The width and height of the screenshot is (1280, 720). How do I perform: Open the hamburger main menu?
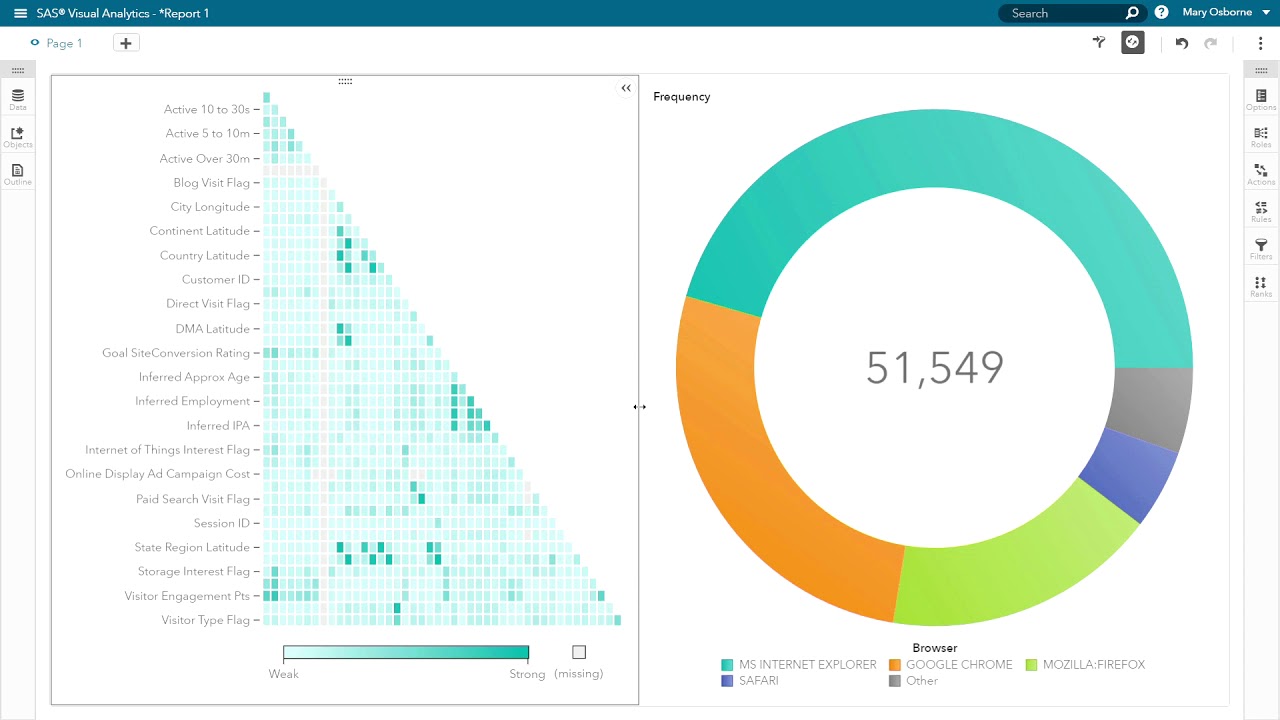click(20, 13)
